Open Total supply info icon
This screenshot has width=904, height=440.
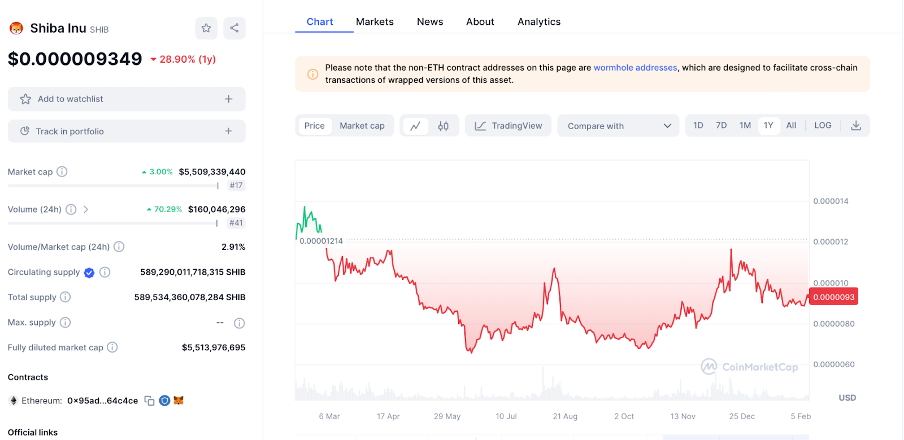pyautogui.click(x=66, y=298)
